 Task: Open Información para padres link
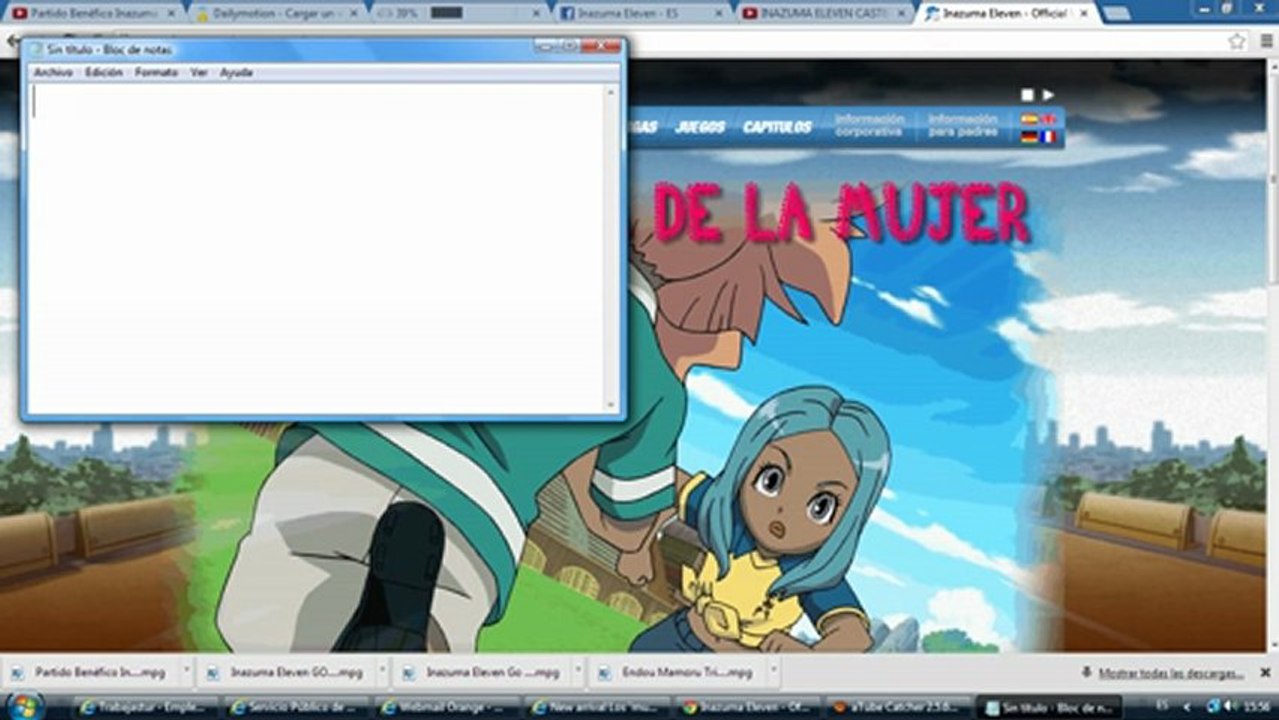point(962,125)
